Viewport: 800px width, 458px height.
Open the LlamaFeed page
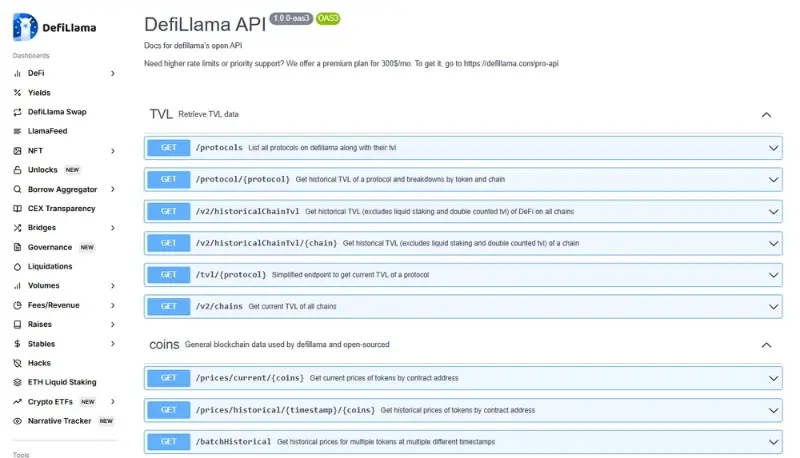pyautogui.click(x=47, y=131)
